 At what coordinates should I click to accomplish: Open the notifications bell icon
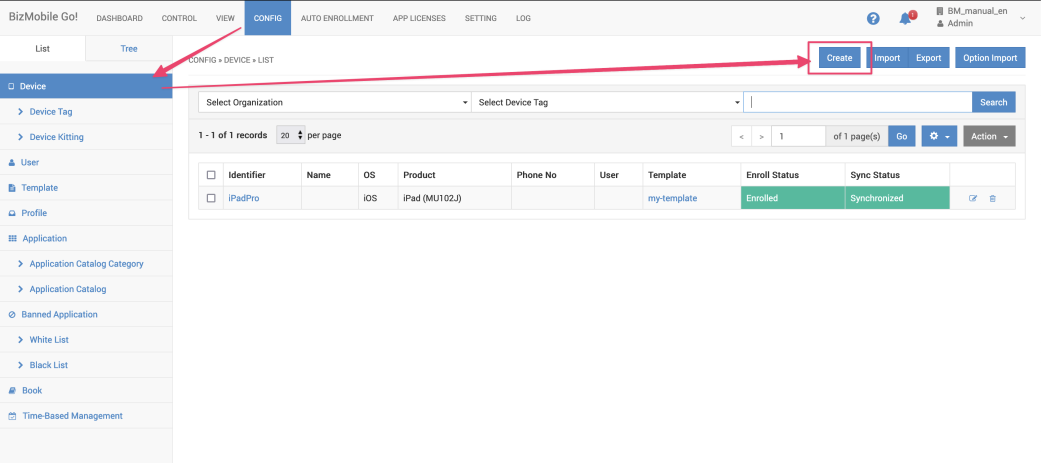pyautogui.click(x=905, y=18)
